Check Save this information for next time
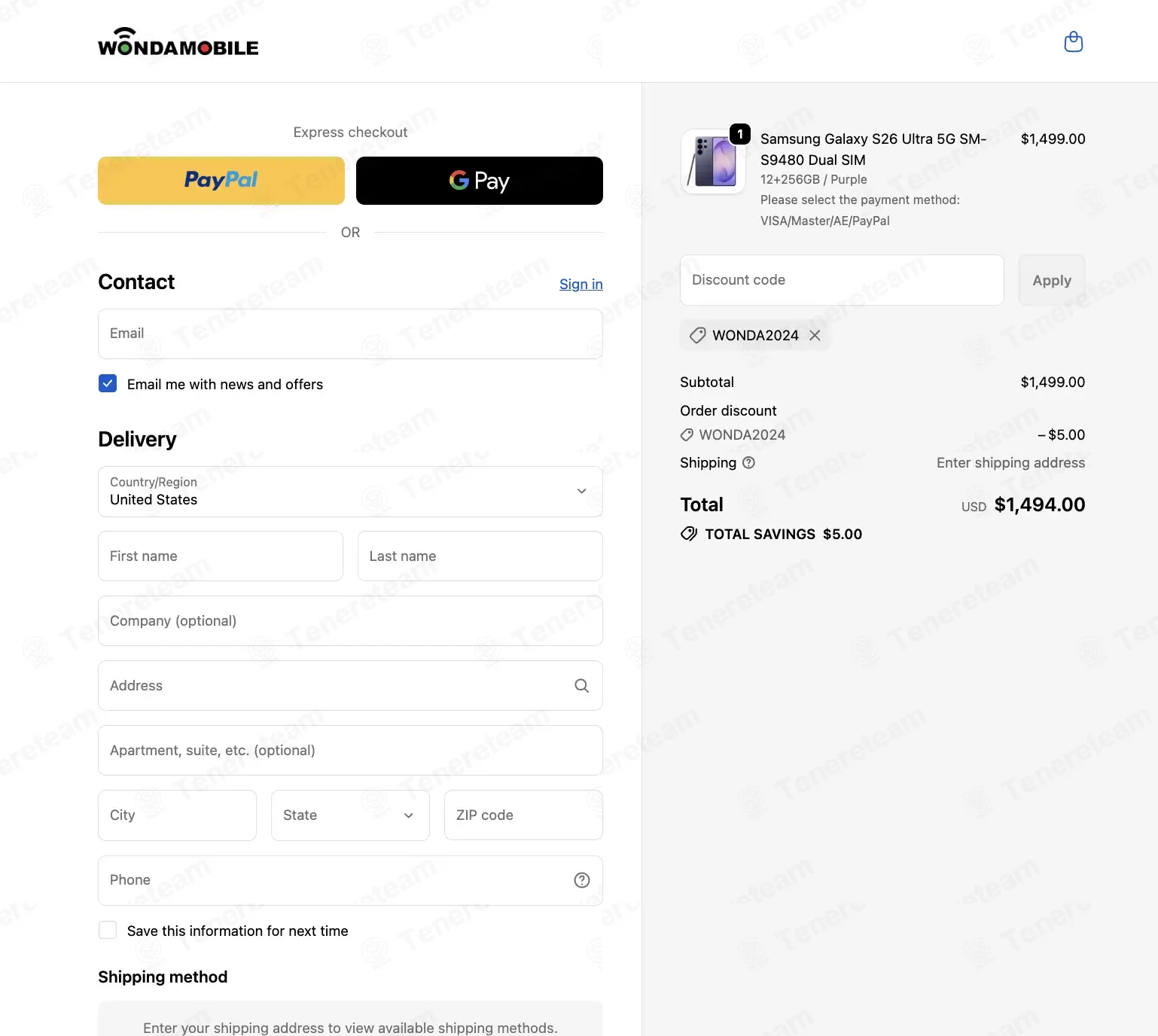Screen dimensions: 1158x1036 108,930
